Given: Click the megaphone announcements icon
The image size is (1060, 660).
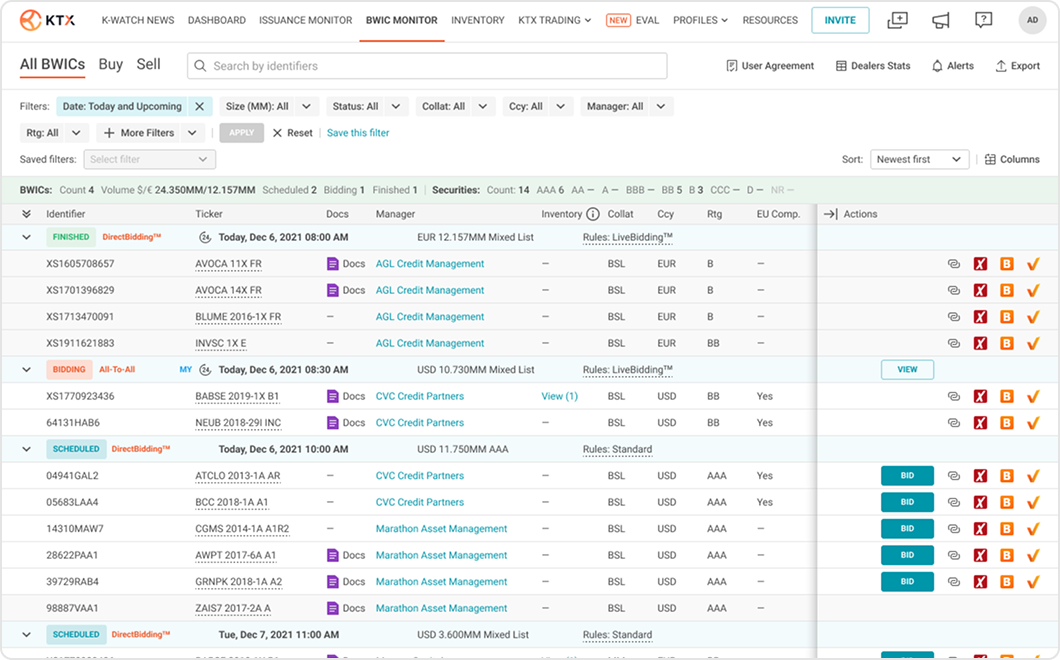Looking at the screenshot, I should (x=940, y=20).
